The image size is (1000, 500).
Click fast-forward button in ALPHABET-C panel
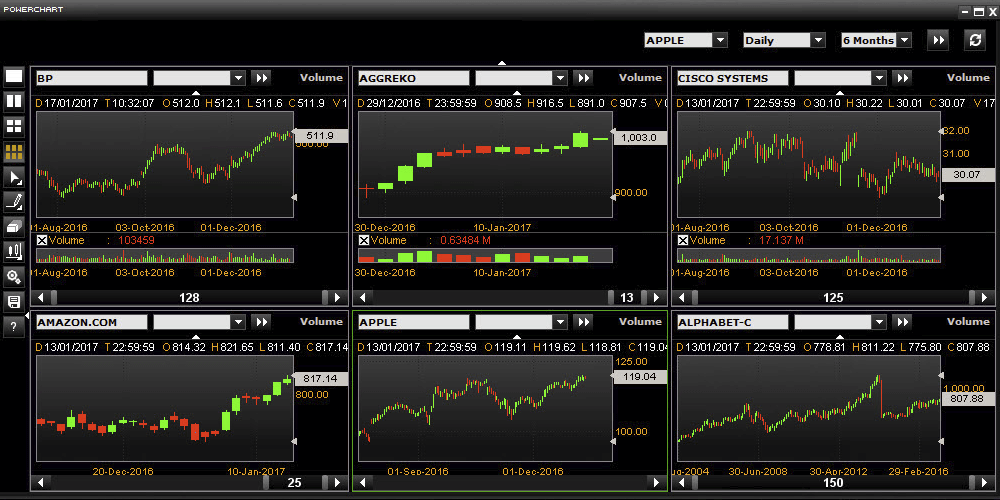coord(902,322)
